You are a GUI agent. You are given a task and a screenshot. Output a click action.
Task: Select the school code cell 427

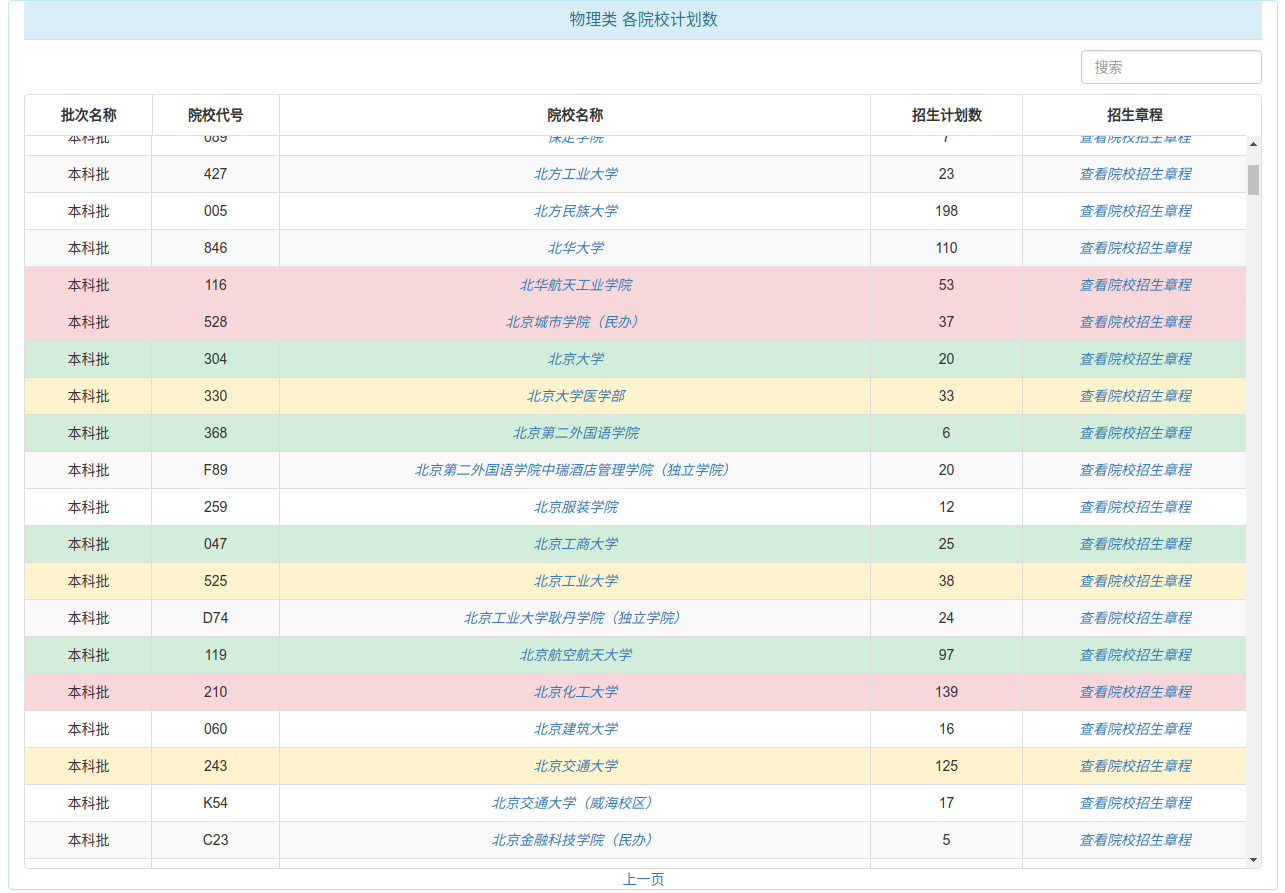pyautogui.click(x=216, y=174)
